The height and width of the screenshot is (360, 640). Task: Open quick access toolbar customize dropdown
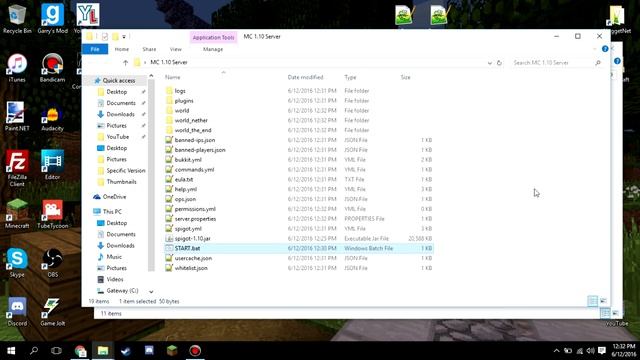tap(124, 37)
